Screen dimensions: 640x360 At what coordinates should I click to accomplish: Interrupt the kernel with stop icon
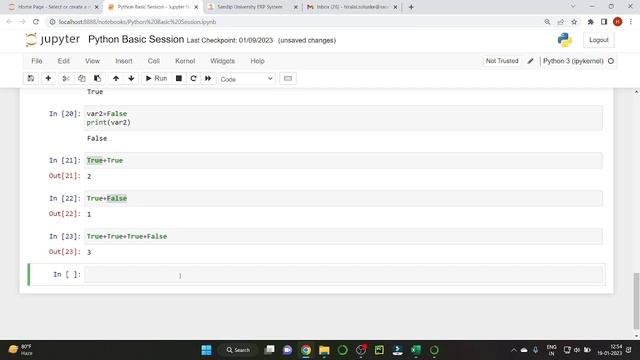(x=179, y=78)
